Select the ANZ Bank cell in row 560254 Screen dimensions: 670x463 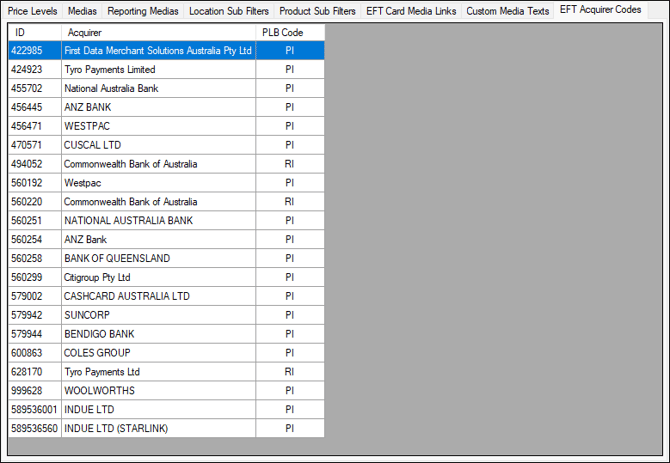click(159, 239)
